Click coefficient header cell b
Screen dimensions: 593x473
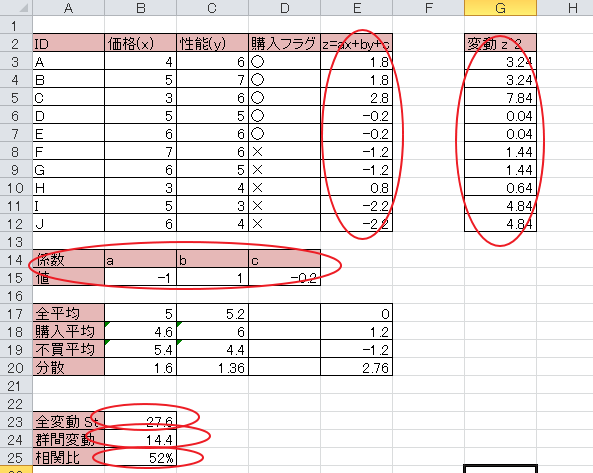(212, 259)
